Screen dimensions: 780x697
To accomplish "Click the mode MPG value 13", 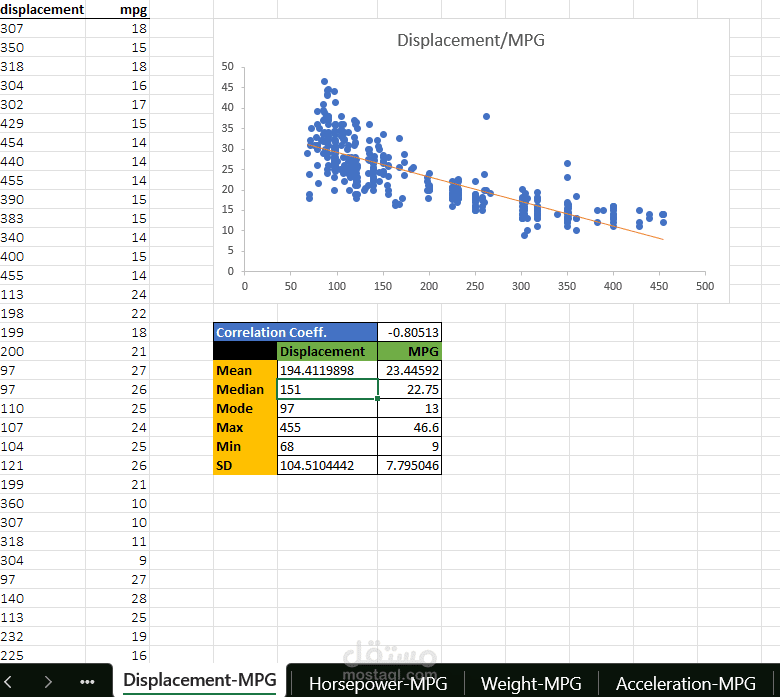I will (409, 408).
